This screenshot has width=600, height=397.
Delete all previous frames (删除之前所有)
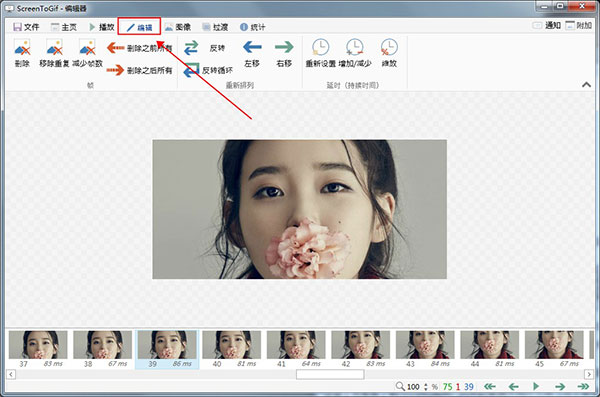139,48
